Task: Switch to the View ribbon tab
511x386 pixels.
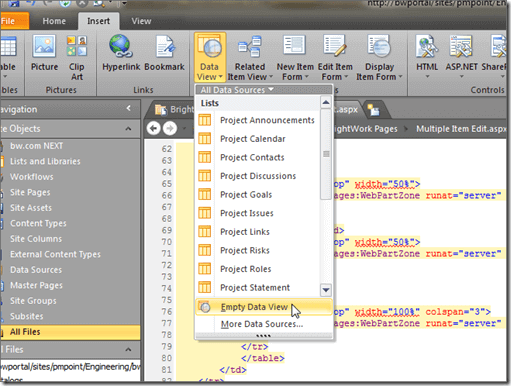Action: click(141, 21)
